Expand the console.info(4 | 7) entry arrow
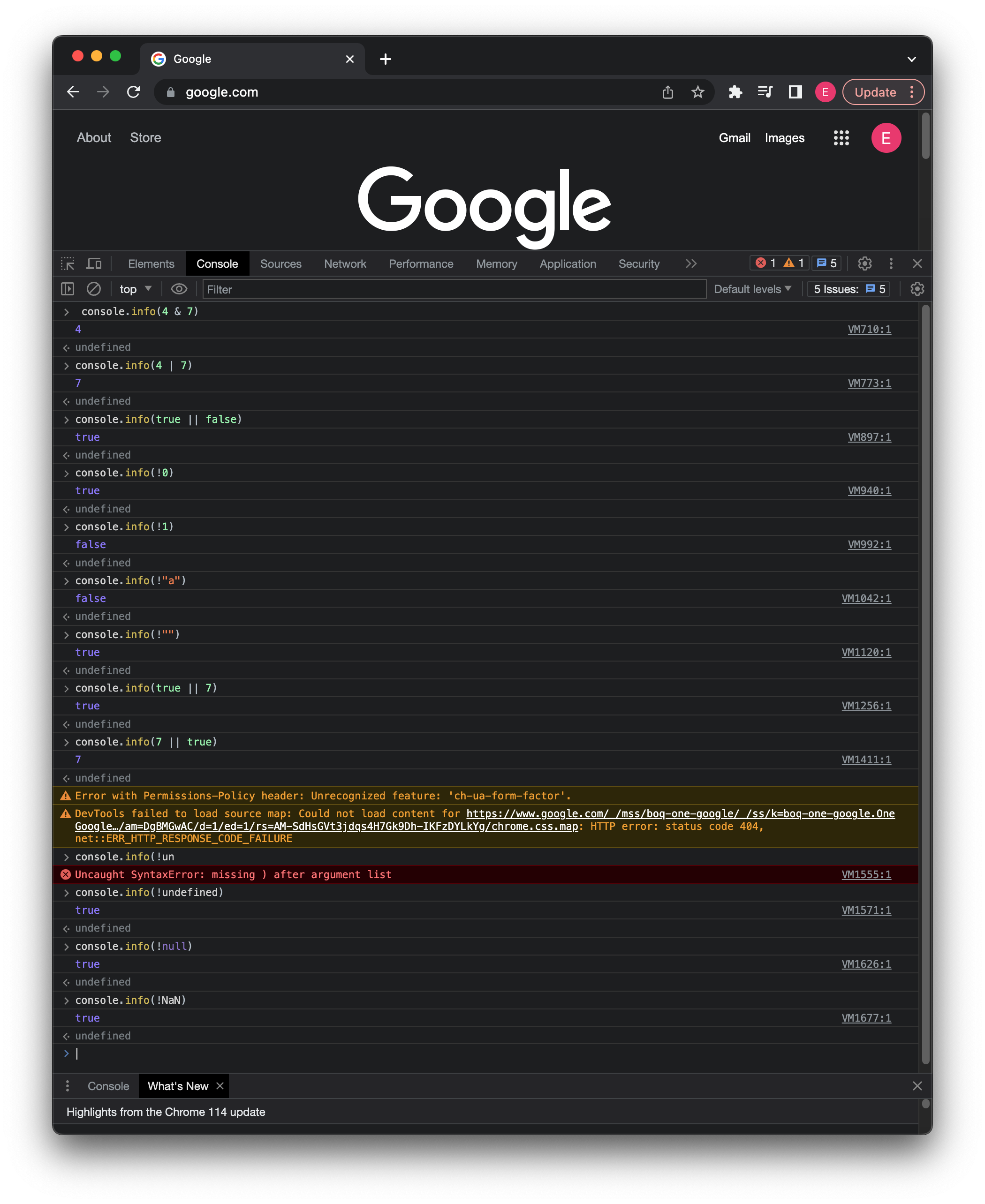 [67, 366]
